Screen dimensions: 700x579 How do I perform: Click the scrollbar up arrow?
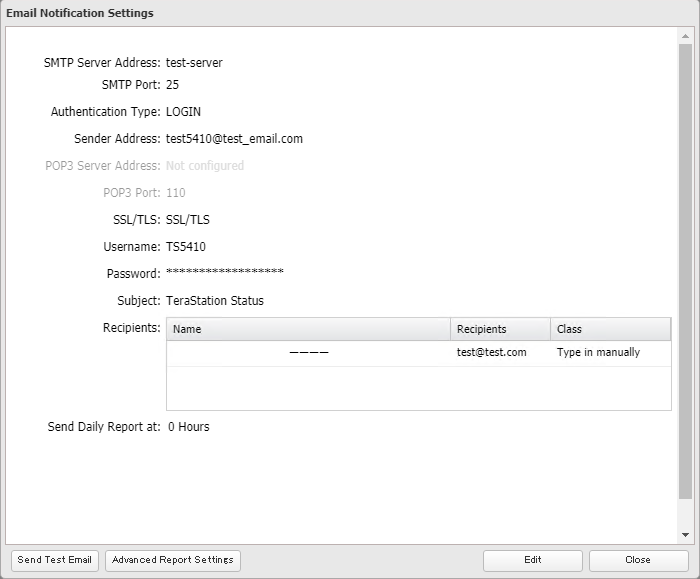click(x=686, y=36)
